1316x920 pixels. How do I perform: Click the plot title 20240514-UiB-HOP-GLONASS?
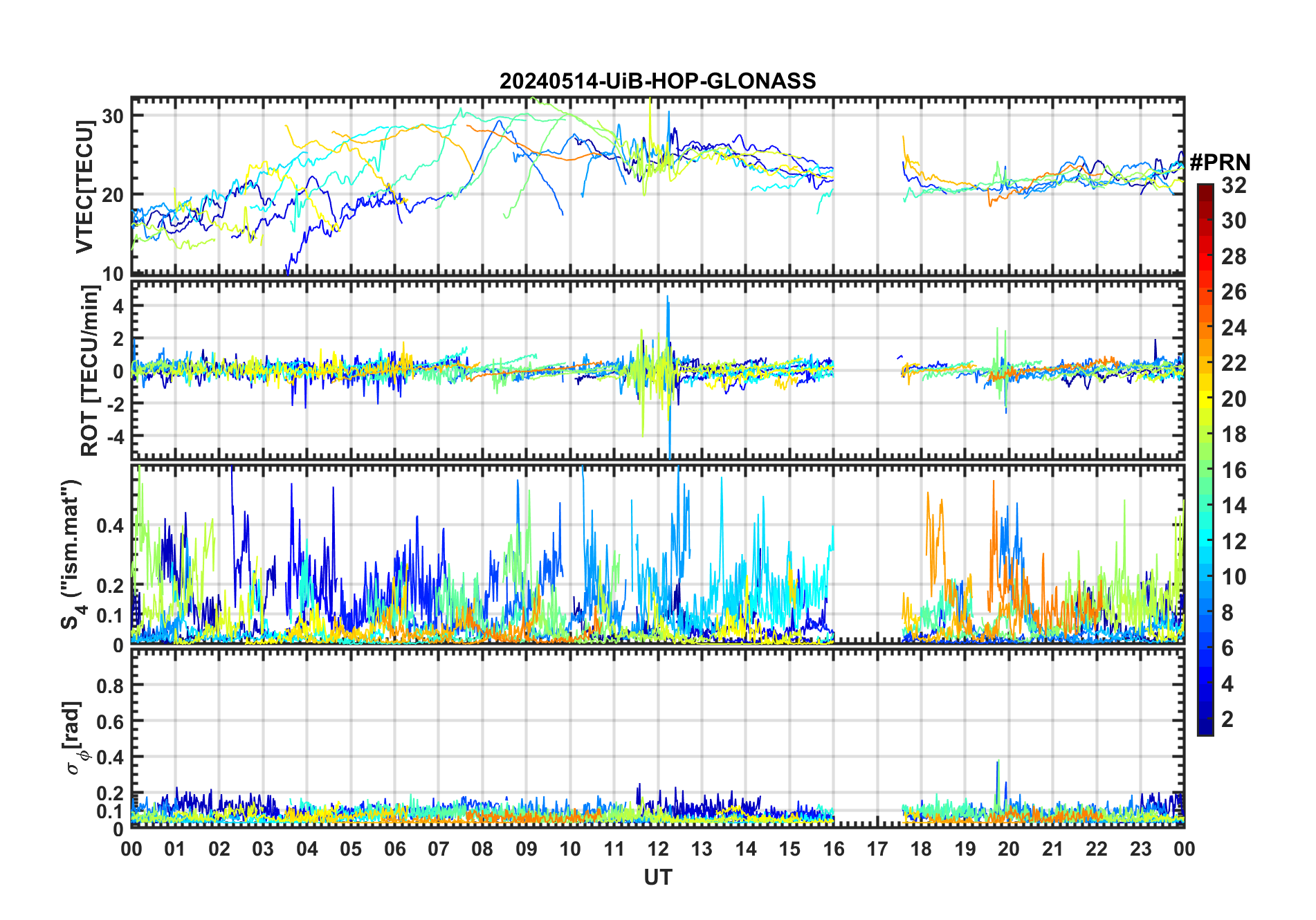click(657, 81)
